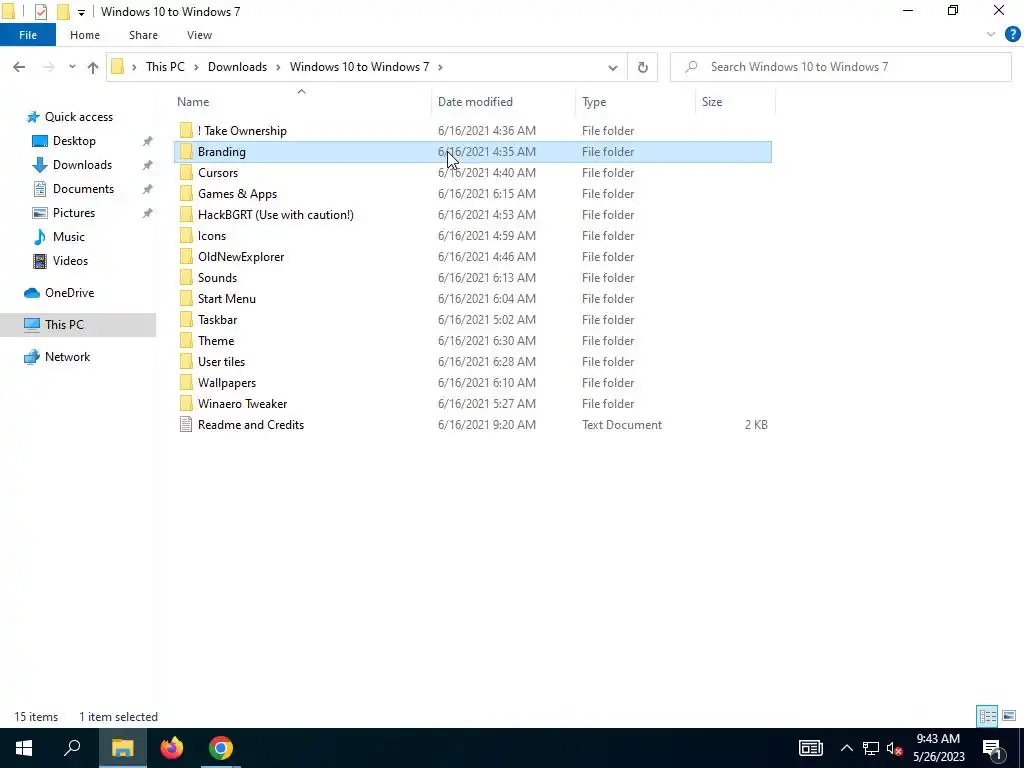Show hidden system tray icons
This screenshot has height=768, width=1024.
click(846, 748)
